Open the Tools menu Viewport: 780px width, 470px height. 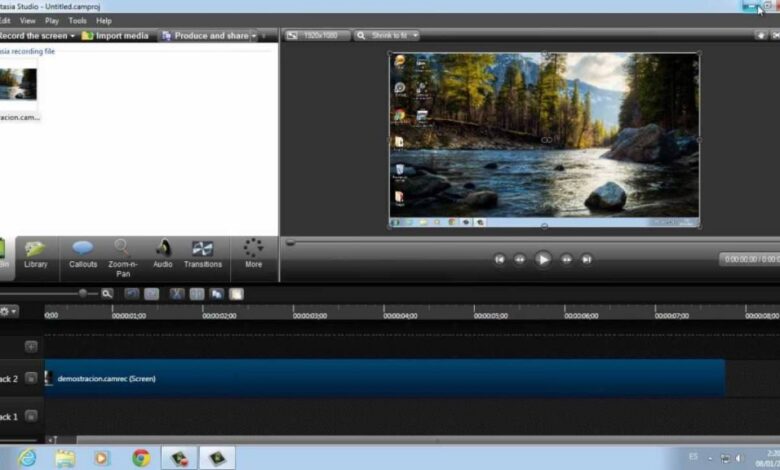click(x=78, y=21)
